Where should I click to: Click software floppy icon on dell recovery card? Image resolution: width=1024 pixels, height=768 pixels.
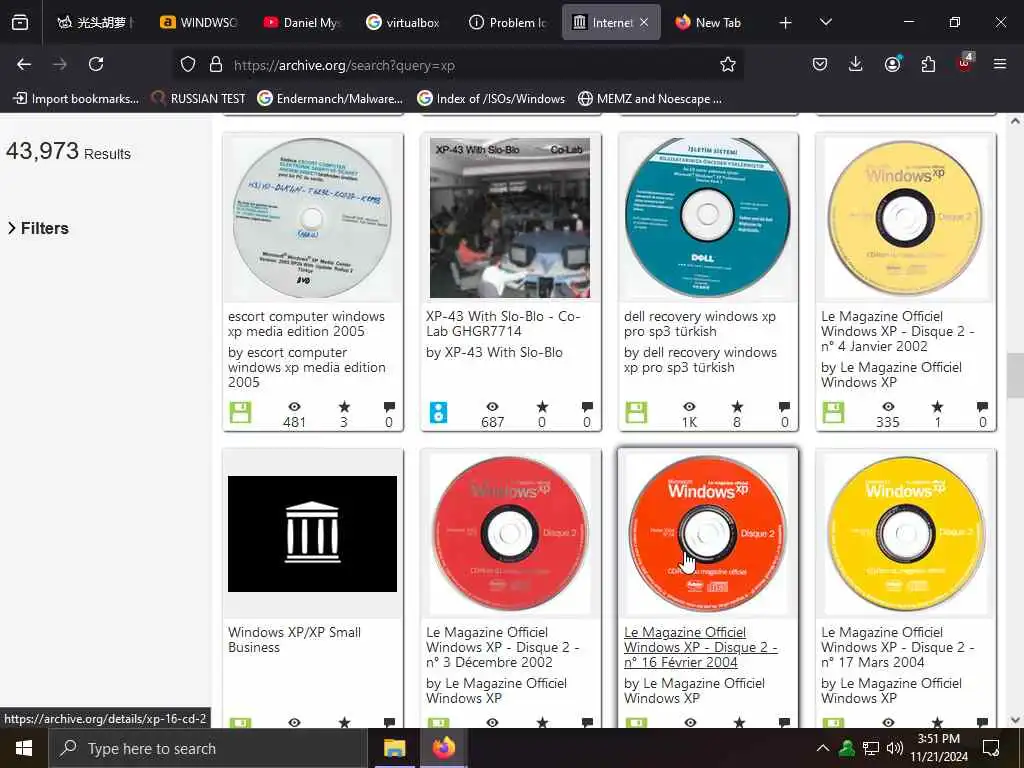pyautogui.click(x=636, y=413)
